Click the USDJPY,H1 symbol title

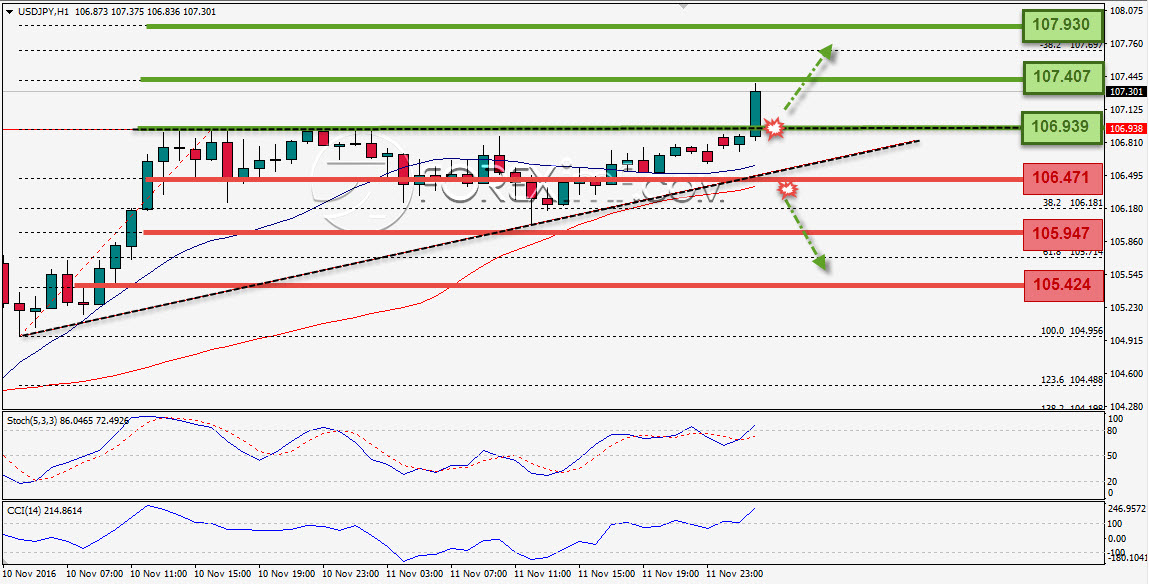click(43, 12)
